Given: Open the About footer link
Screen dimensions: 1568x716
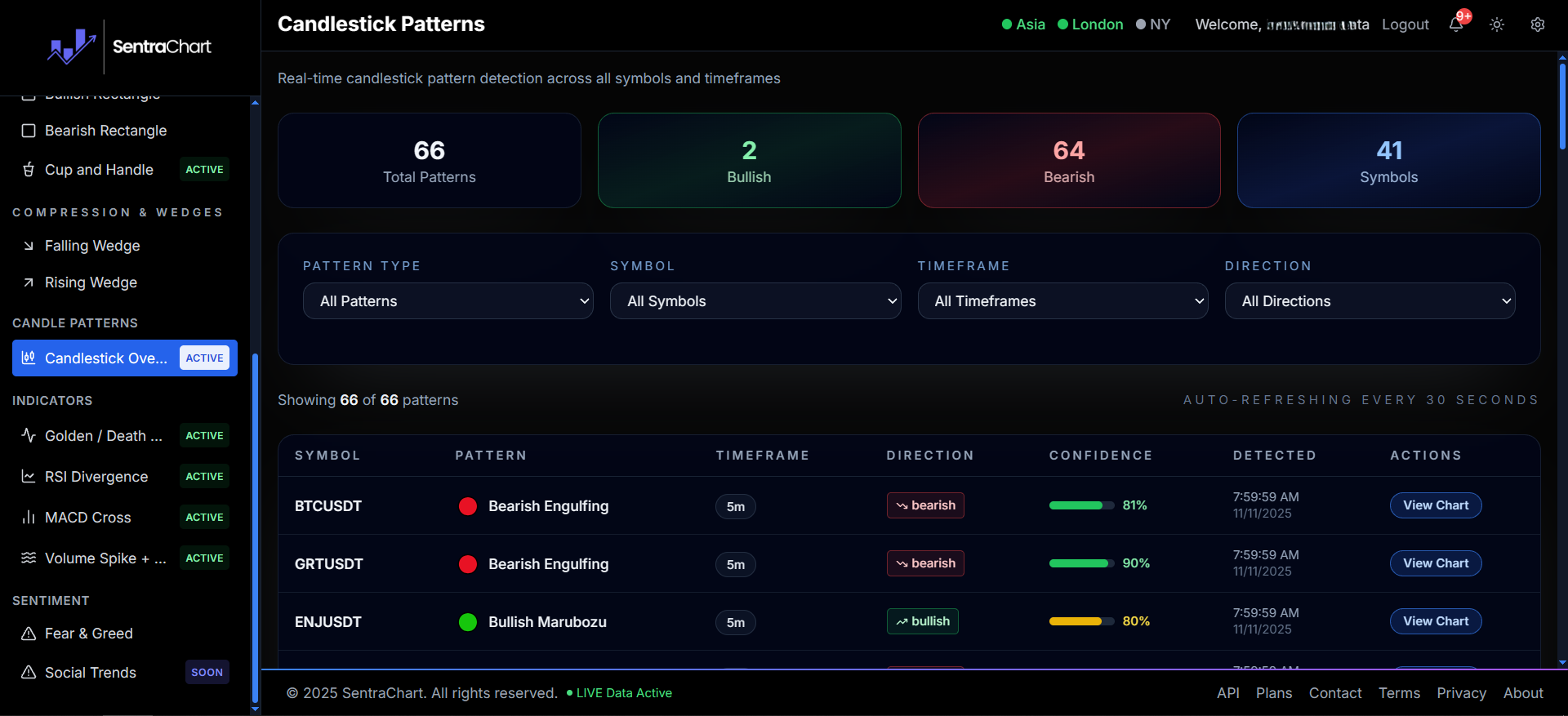Looking at the screenshot, I should (x=1523, y=693).
